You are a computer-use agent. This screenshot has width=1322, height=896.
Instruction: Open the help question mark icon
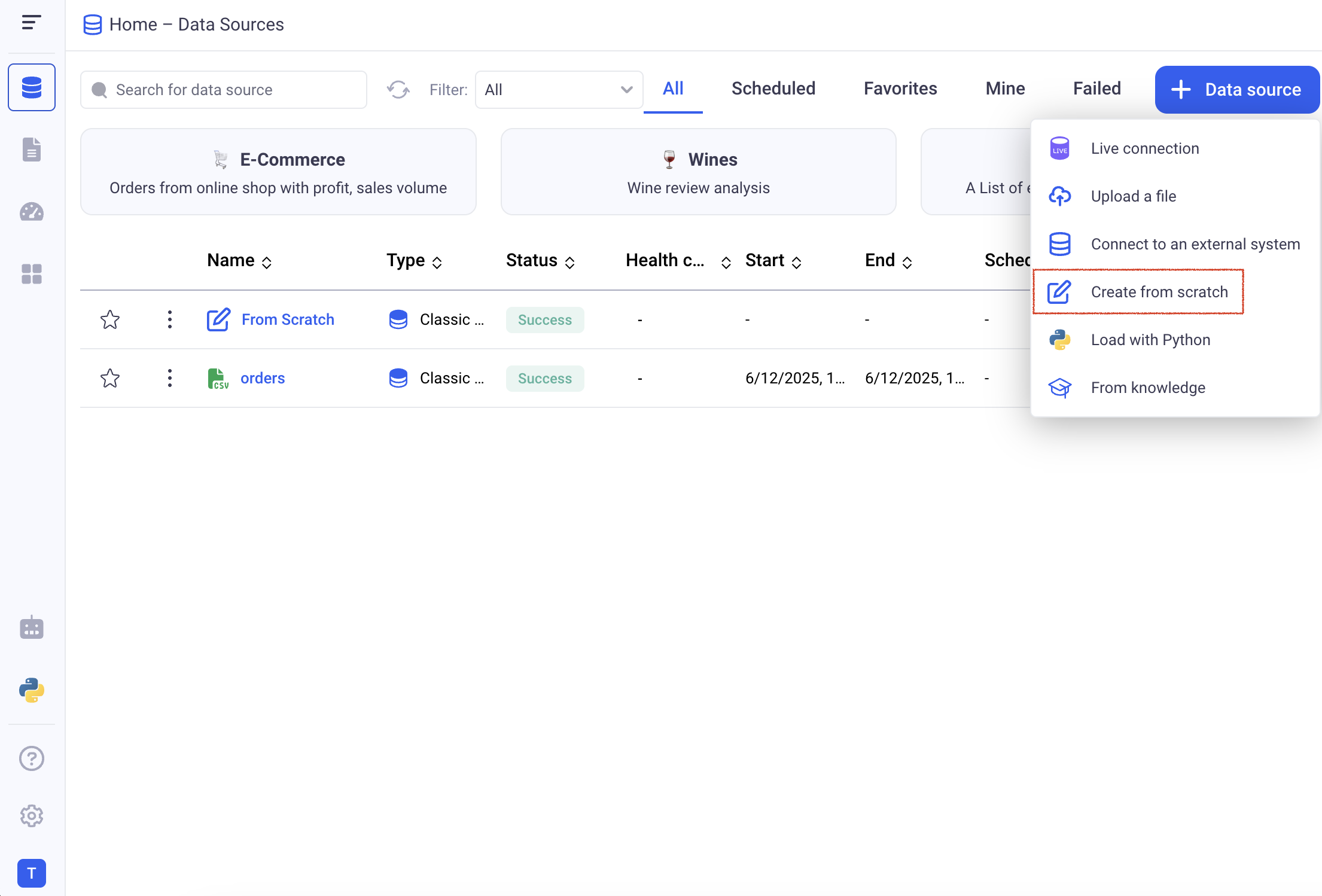coord(31,758)
